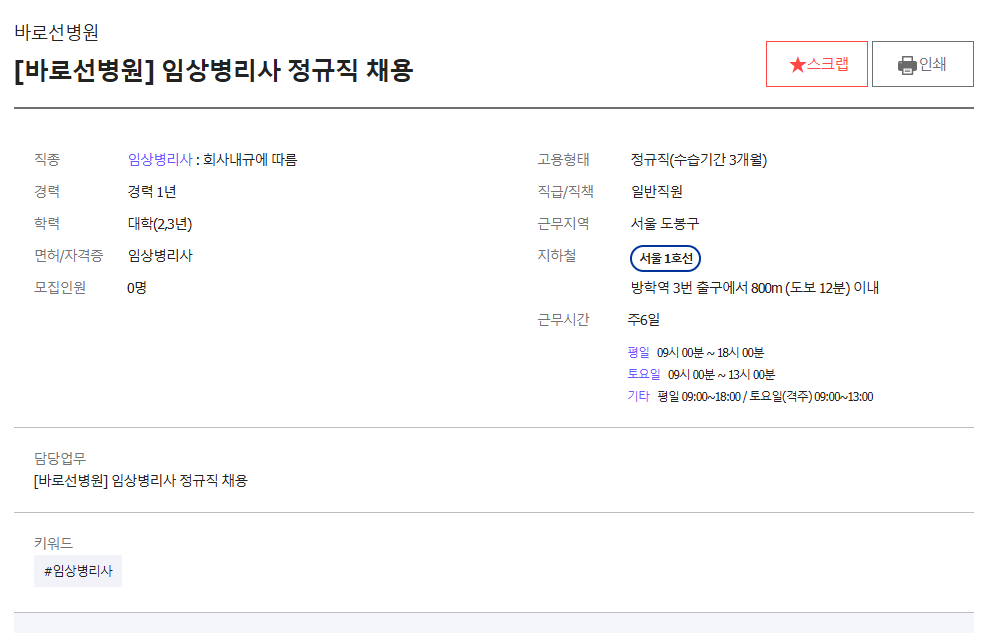Select the 서울 1호선 subway badge
This screenshot has height=633, width=990.
tap(666, 258)
